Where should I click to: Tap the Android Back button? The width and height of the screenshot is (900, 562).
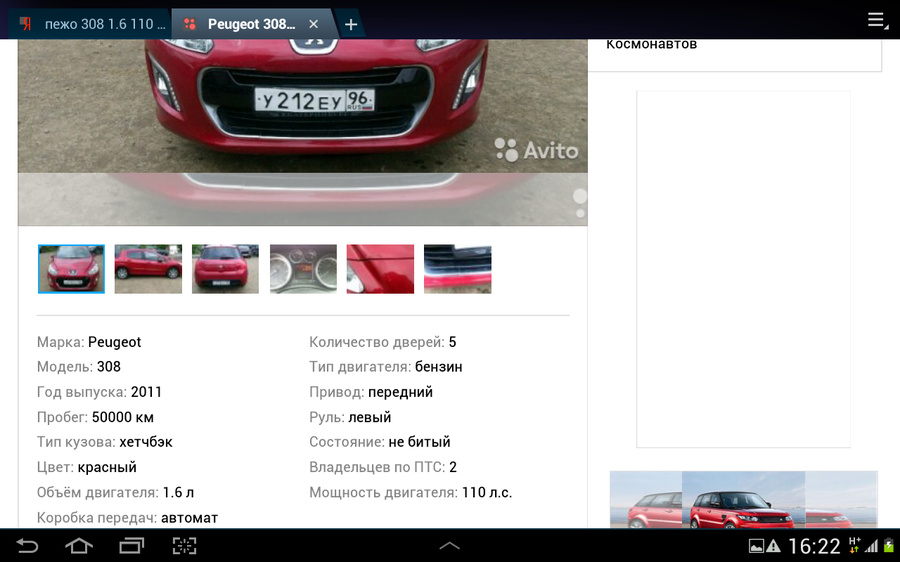click(x=27, y=545)
